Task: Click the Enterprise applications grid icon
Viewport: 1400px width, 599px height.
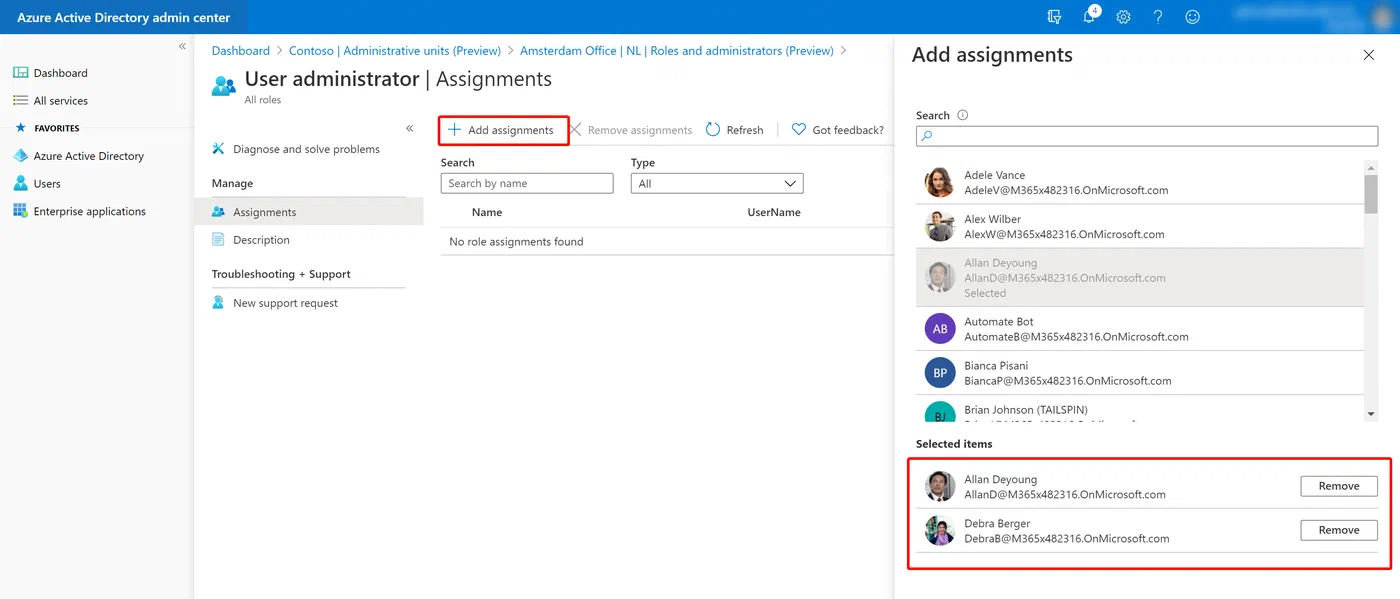Action: click(x=20, y=211)
